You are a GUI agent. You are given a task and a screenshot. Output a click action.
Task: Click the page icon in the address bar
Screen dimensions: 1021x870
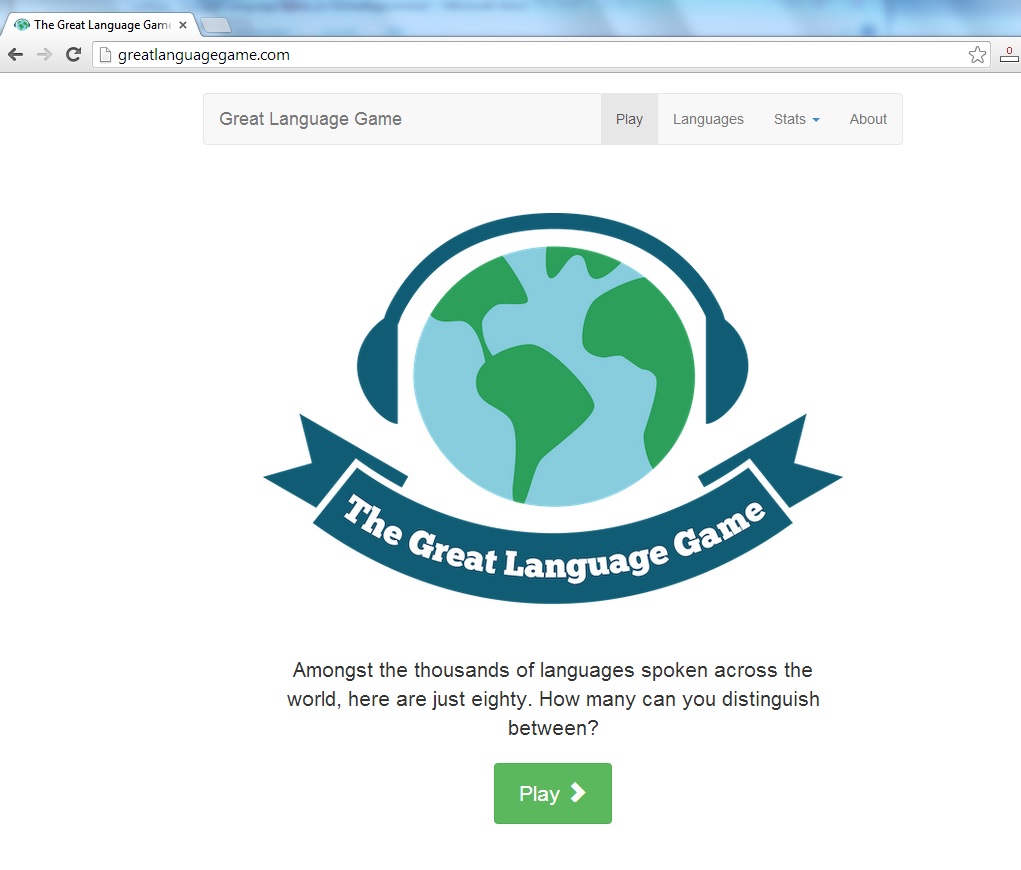[x=105, y=55]
